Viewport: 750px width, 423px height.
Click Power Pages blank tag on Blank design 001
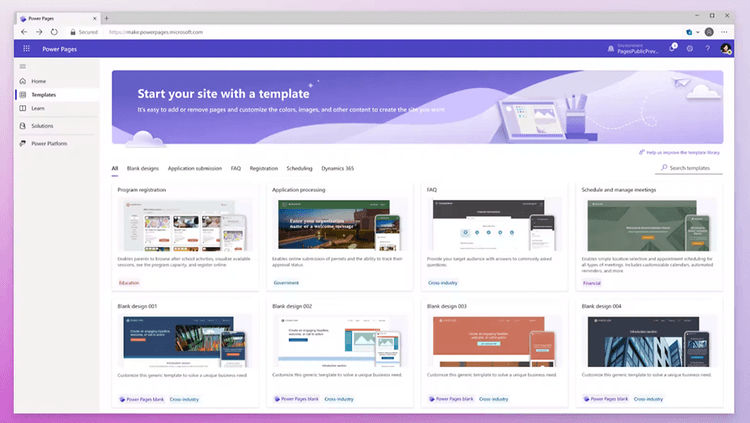coord(142,399)
